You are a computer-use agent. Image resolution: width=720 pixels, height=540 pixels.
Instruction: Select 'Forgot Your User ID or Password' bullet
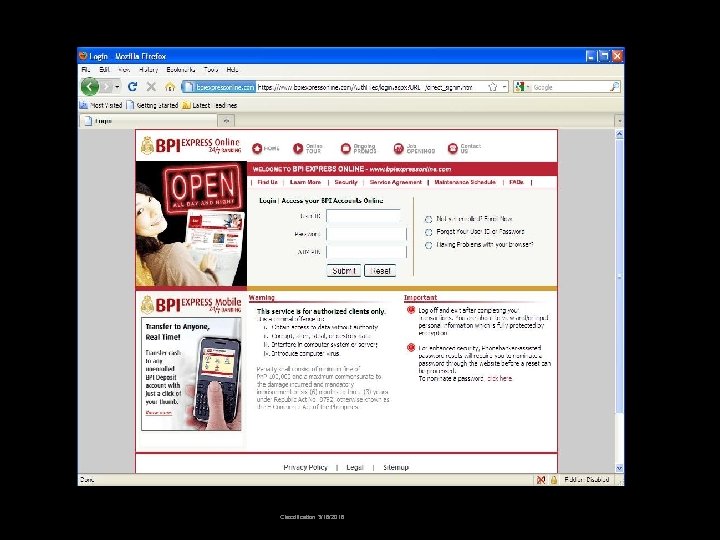pyautogui.click(x=428, y=232)
